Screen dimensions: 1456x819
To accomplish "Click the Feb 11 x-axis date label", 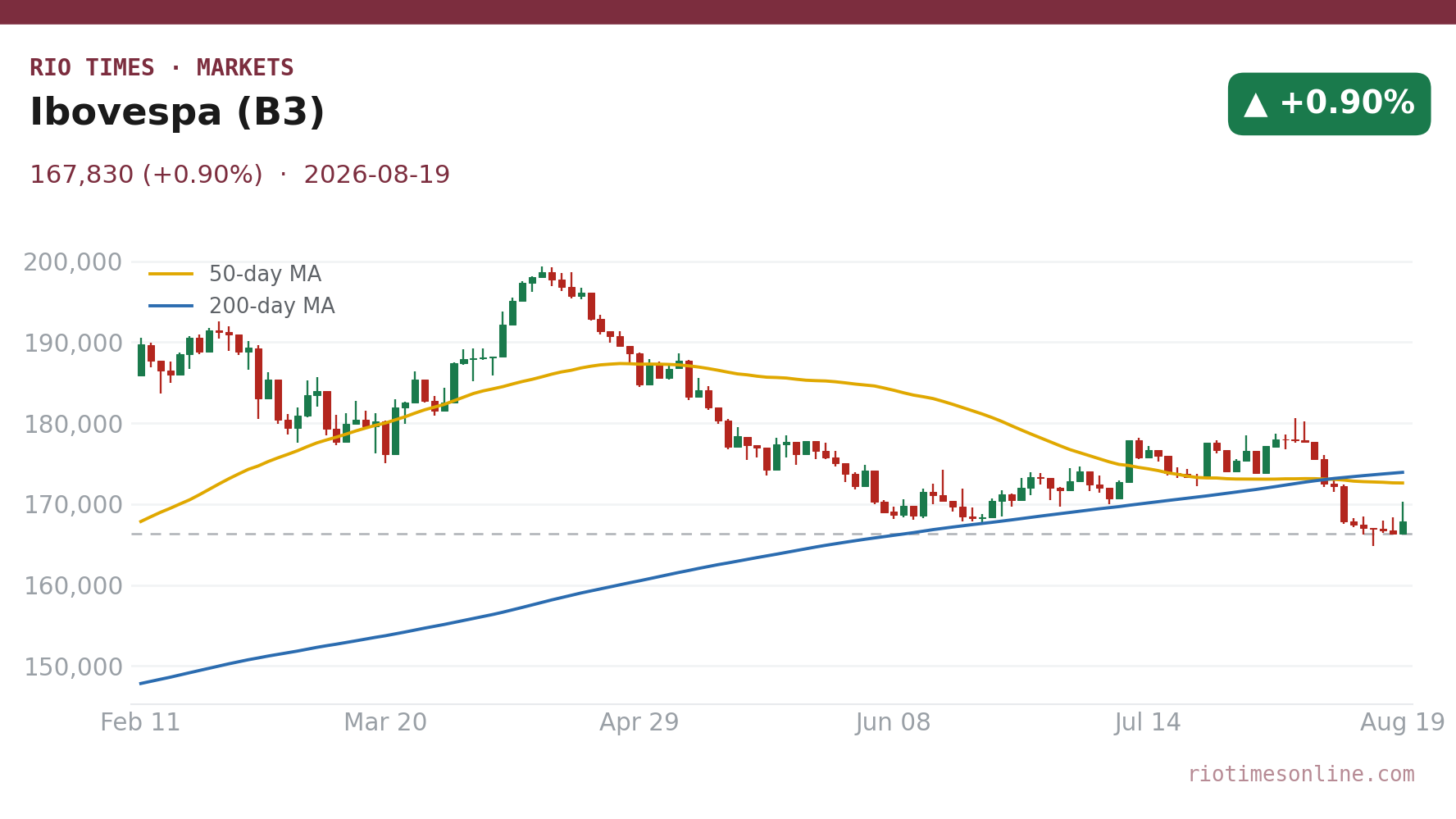I will pyautogui.click(x=140, y=723).
